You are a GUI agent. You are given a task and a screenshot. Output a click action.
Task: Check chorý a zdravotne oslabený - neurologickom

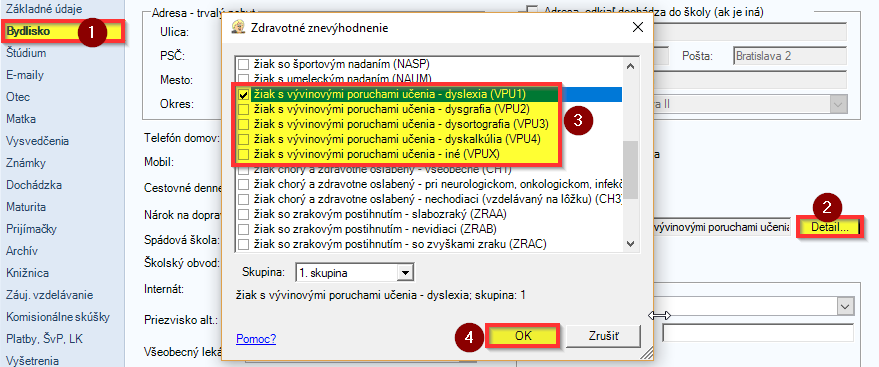click(x=243, y=184)
